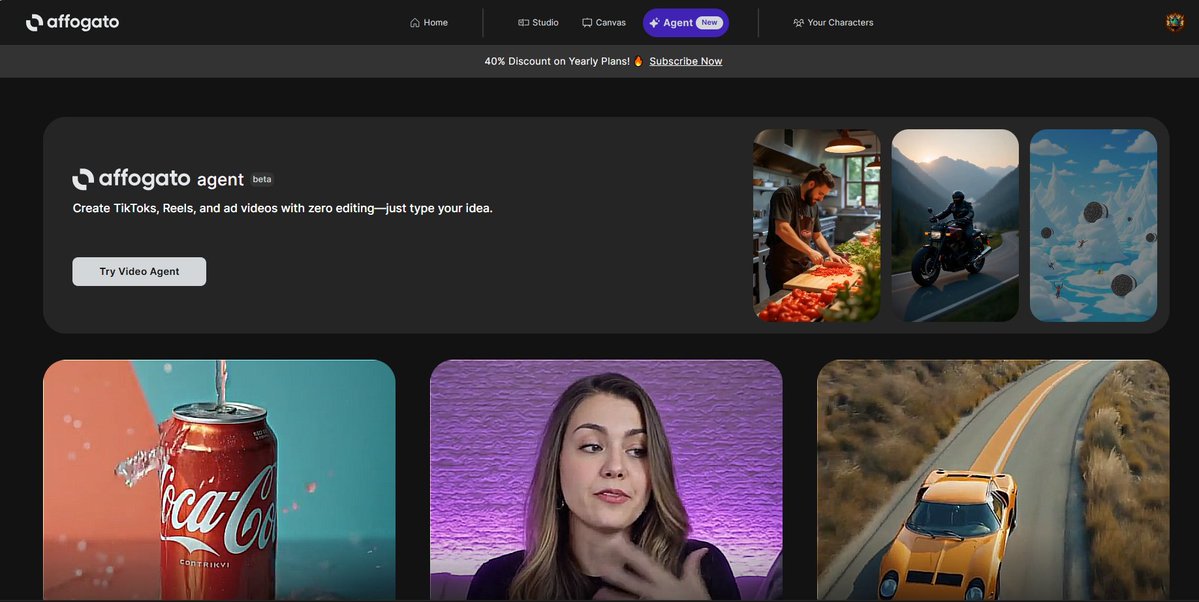
Task: Click the Try Video Agent button
Action: click(139, 272)
